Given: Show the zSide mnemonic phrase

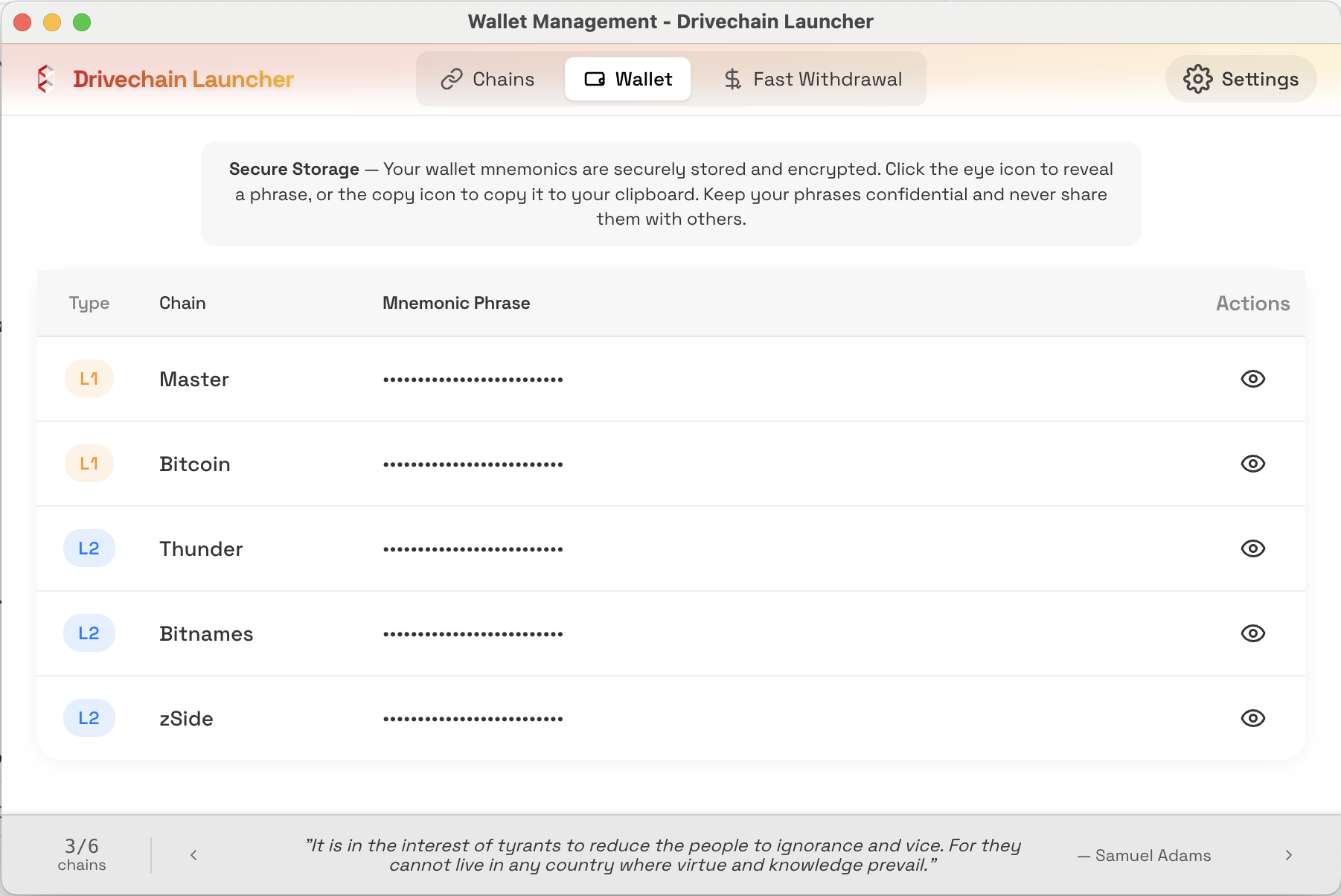Looking at the screenshot, I should 1253,718.
